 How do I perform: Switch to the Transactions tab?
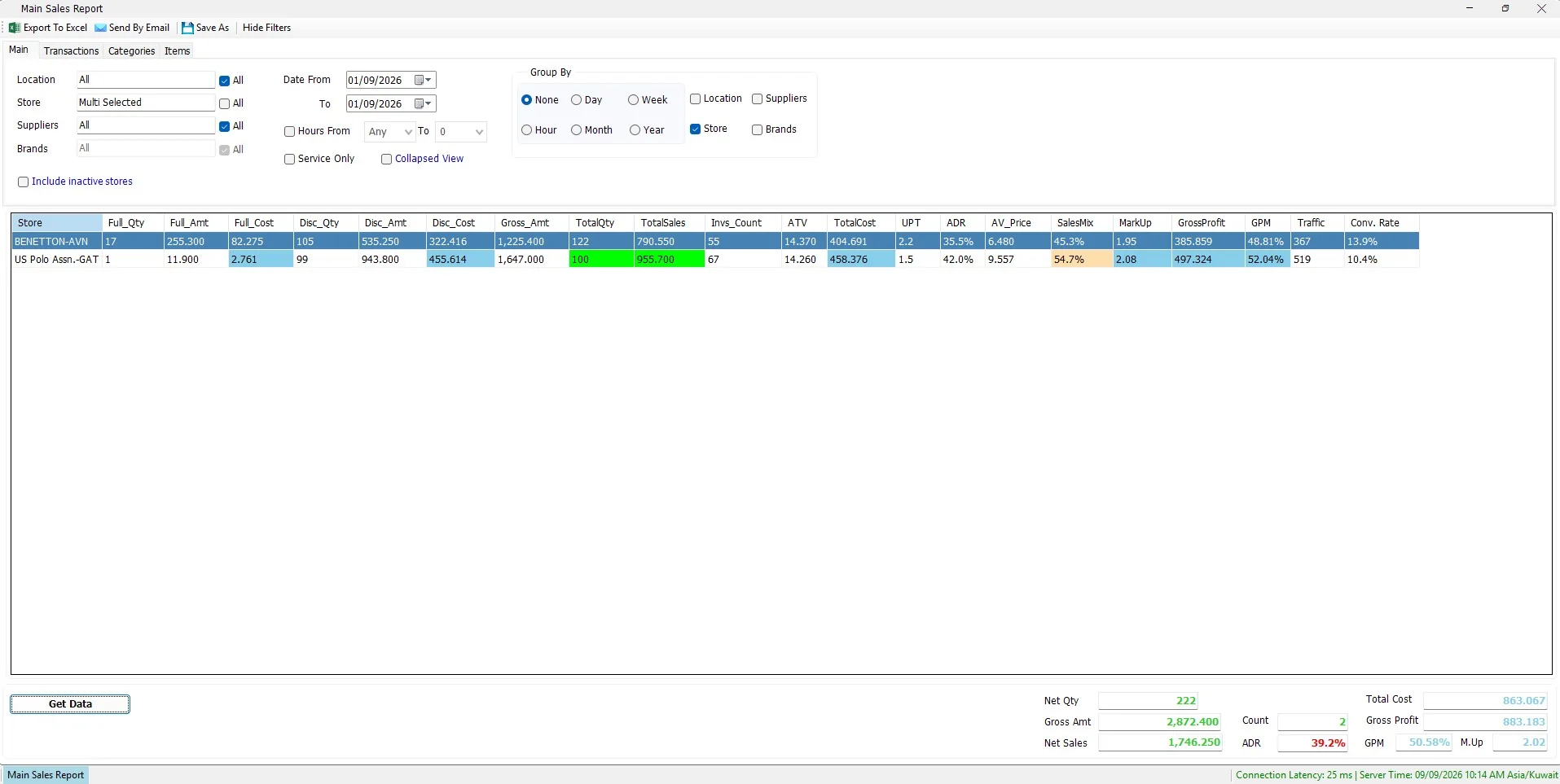71,50
